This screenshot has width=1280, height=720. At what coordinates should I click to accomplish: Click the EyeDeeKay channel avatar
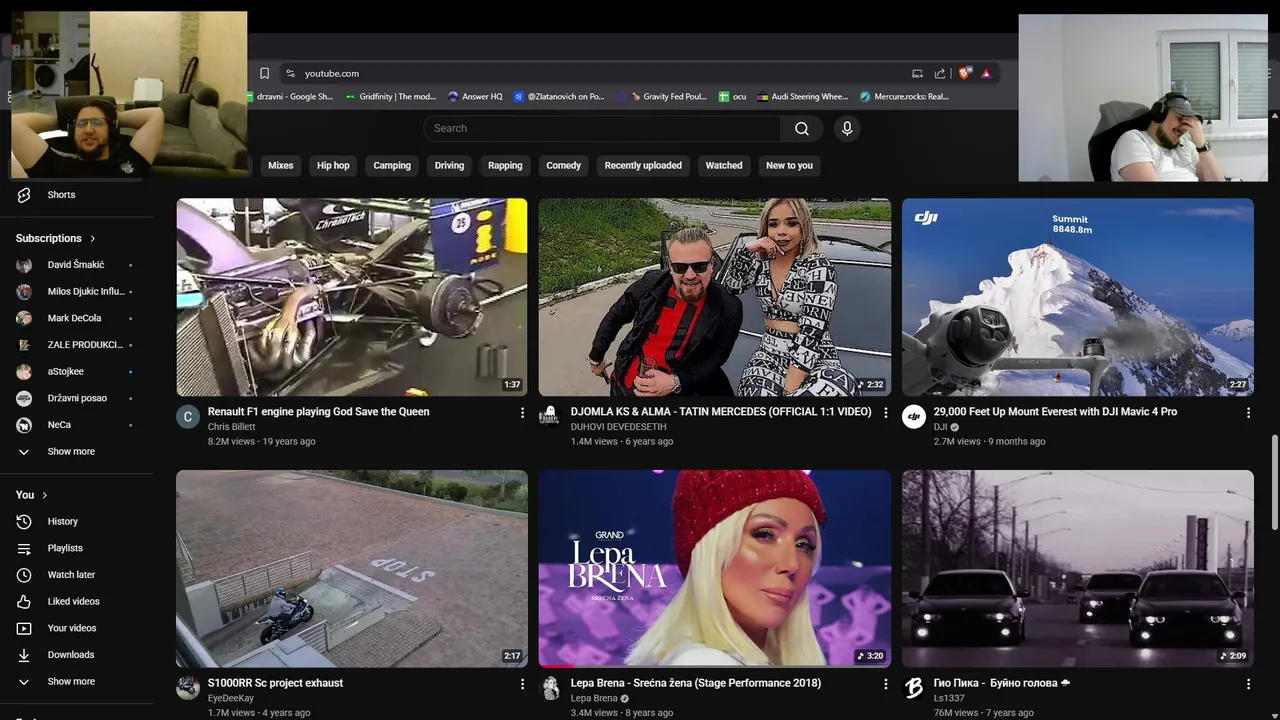(x=188, y=688)
